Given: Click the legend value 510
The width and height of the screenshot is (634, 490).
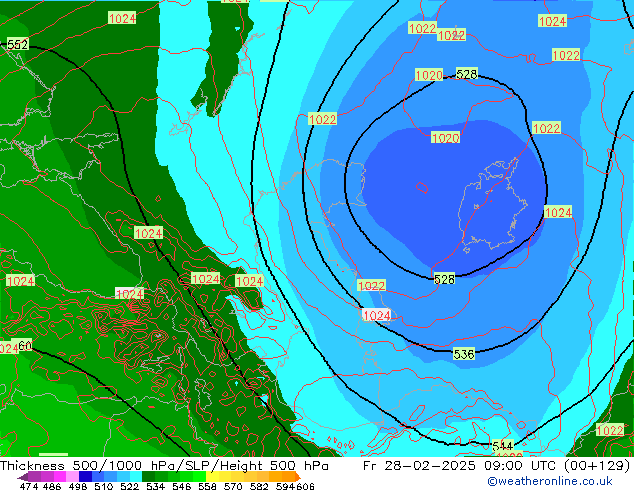Looking at the screenshot, I should (104, 486).
